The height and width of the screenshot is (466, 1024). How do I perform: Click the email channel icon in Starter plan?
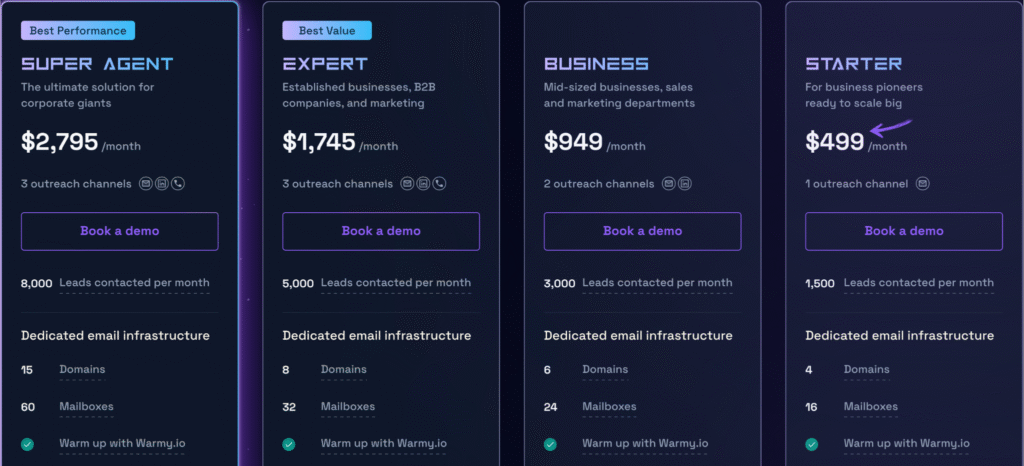(x=922, y=184)
